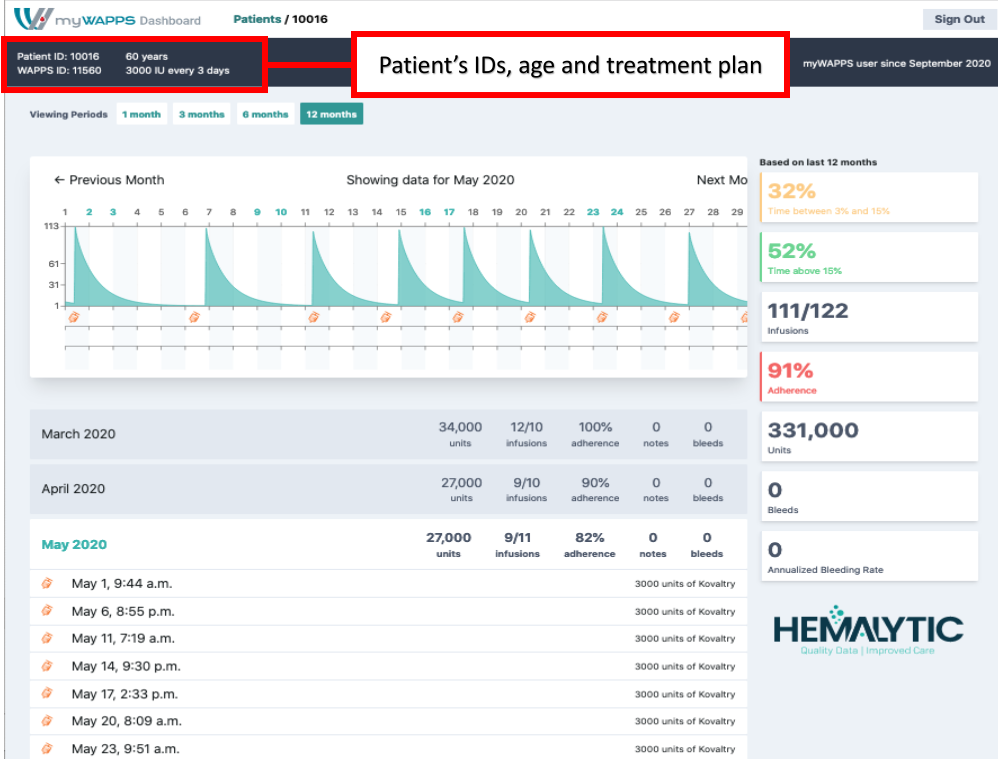Collapse the May 2020 section header
This screenshot has width=998, height=759.
[x=74, y=545]
